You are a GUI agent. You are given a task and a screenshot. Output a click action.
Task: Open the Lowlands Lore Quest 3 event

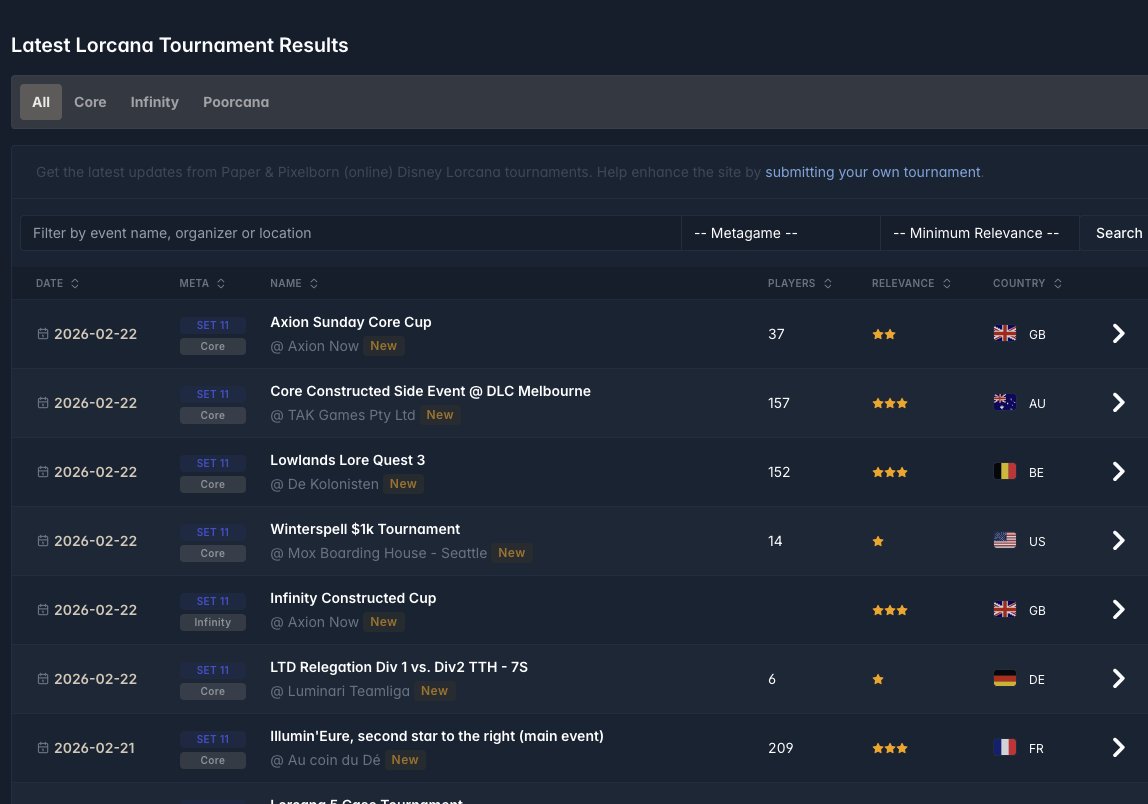pos(348,460)
